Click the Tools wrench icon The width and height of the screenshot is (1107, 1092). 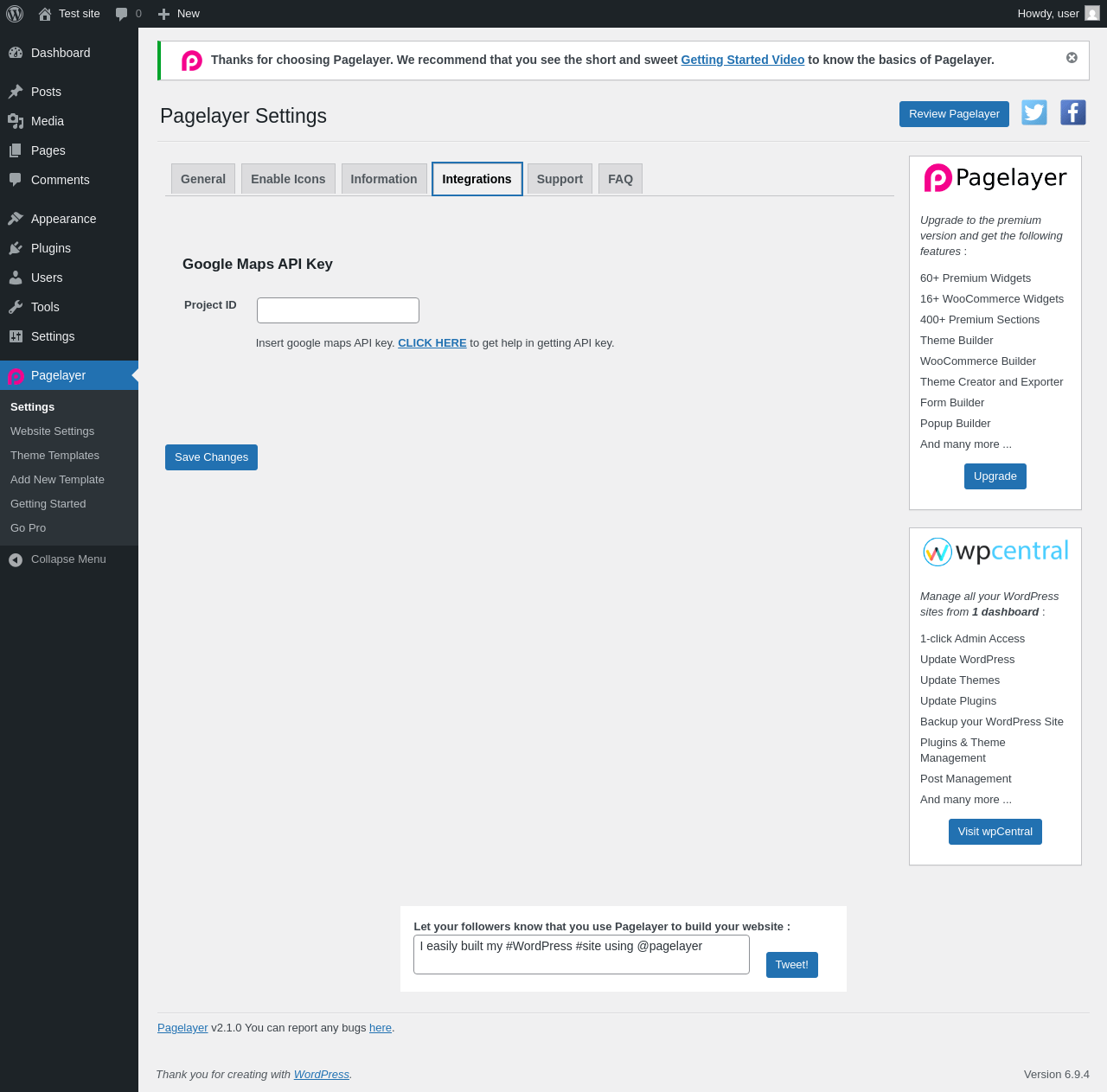click(16, 307)
